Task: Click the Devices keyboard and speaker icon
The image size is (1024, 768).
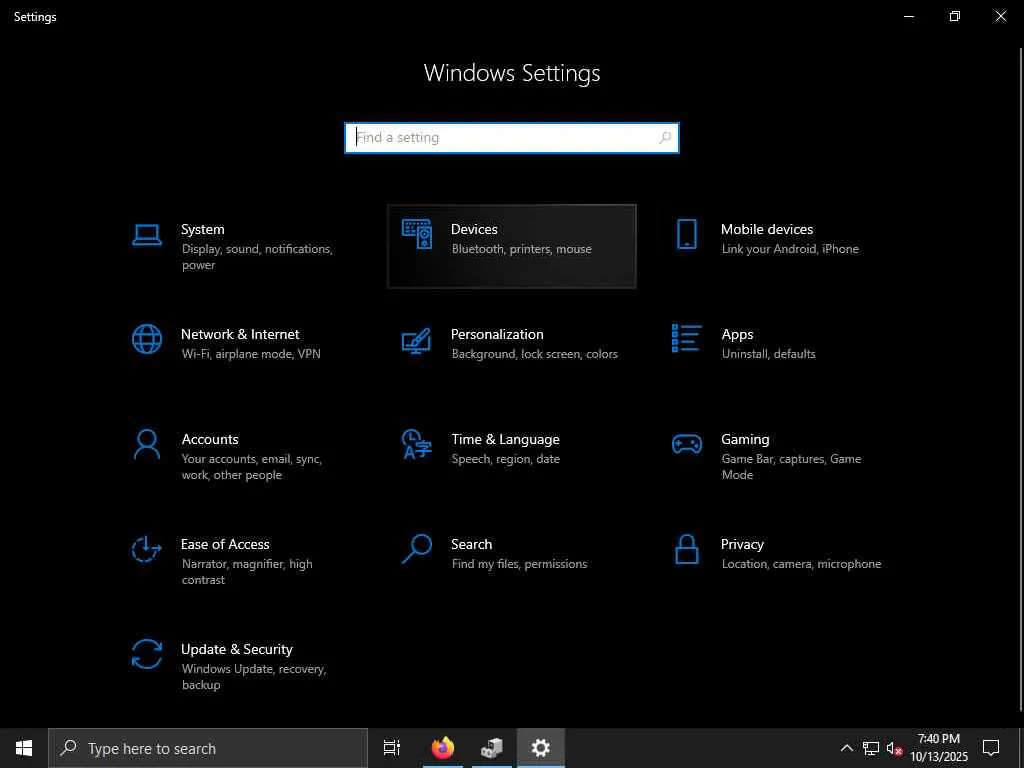Action: tap(417, 234)
